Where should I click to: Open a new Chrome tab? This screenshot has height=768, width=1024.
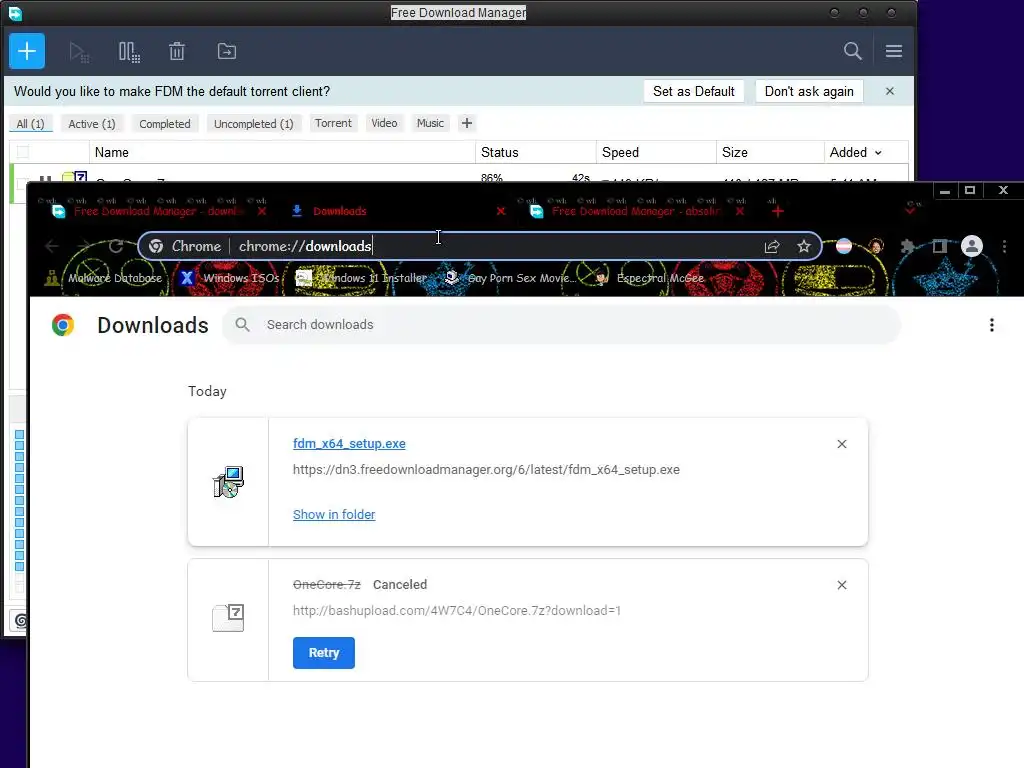(777, 211)
